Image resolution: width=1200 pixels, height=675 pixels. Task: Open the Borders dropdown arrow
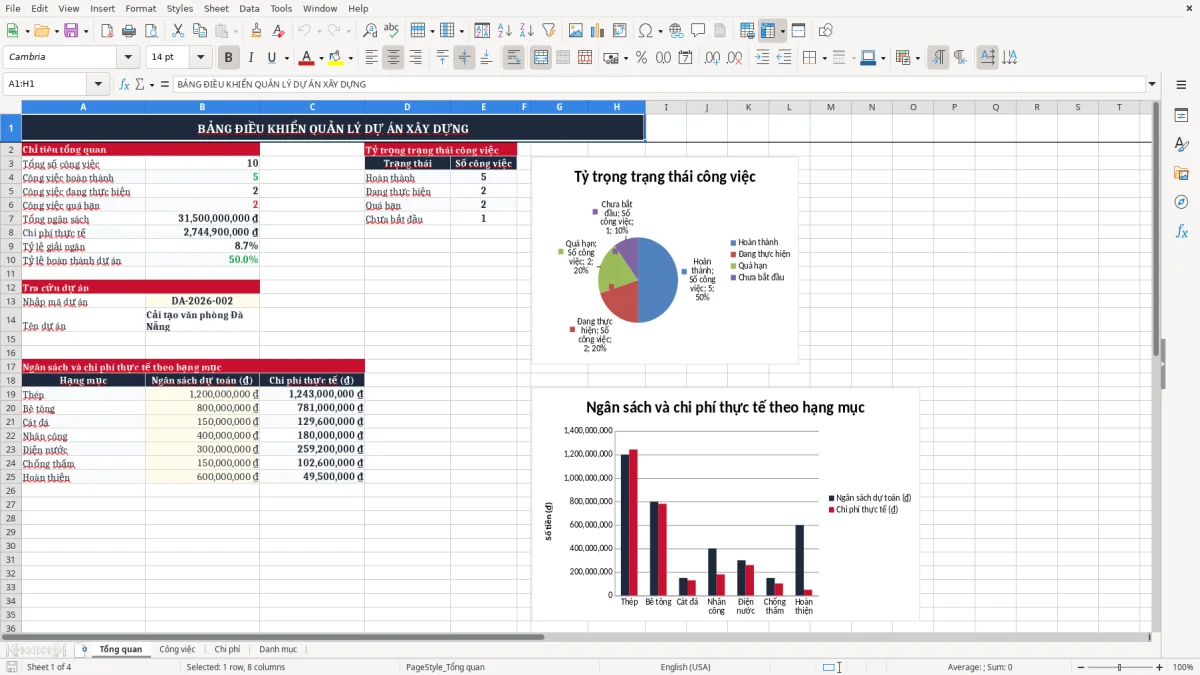tap(826, 58)
